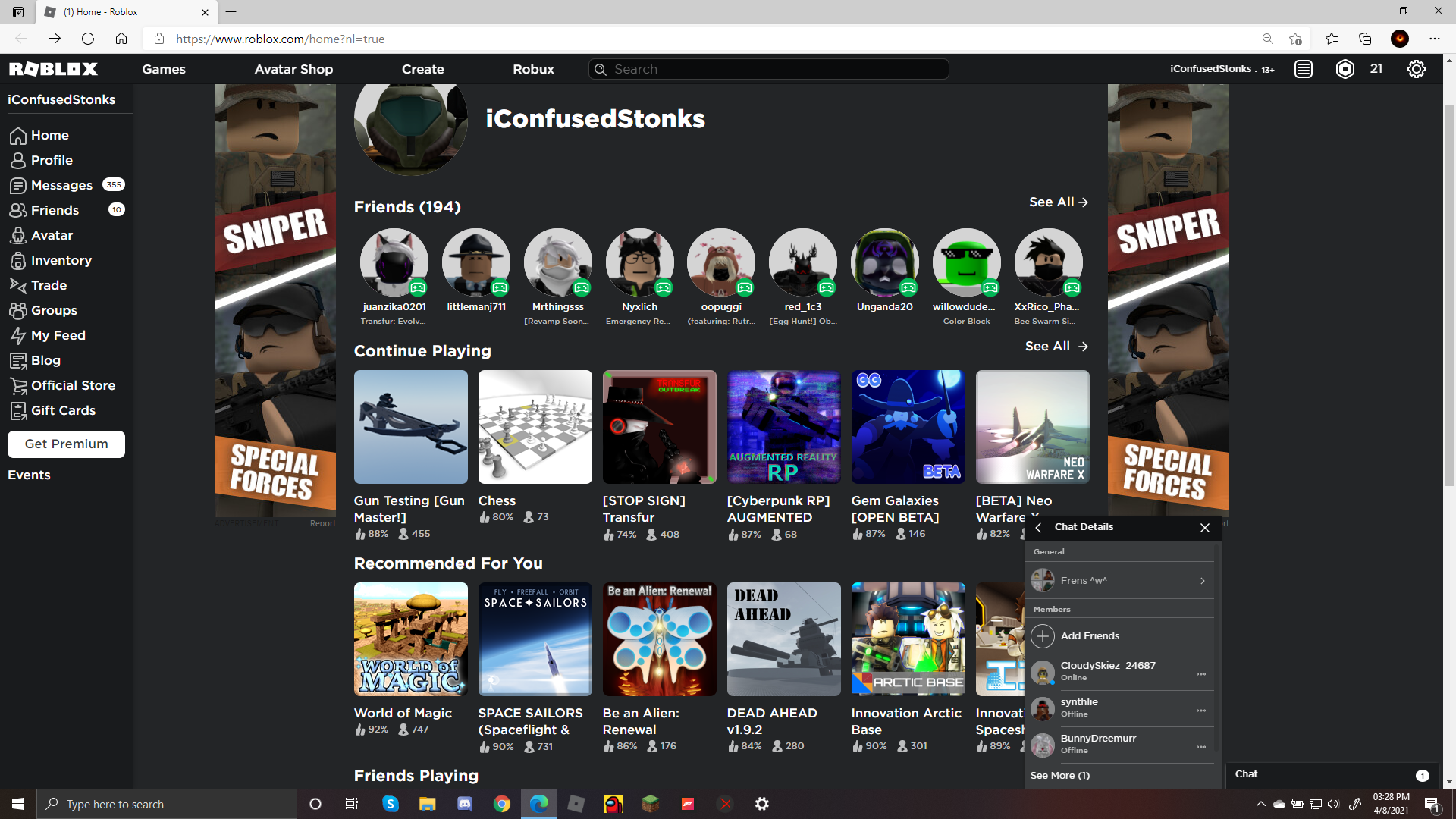This screenshot has width=1456, height=819.
Task: Open friend littlemanj711's avatar
Action: (476, 262)
